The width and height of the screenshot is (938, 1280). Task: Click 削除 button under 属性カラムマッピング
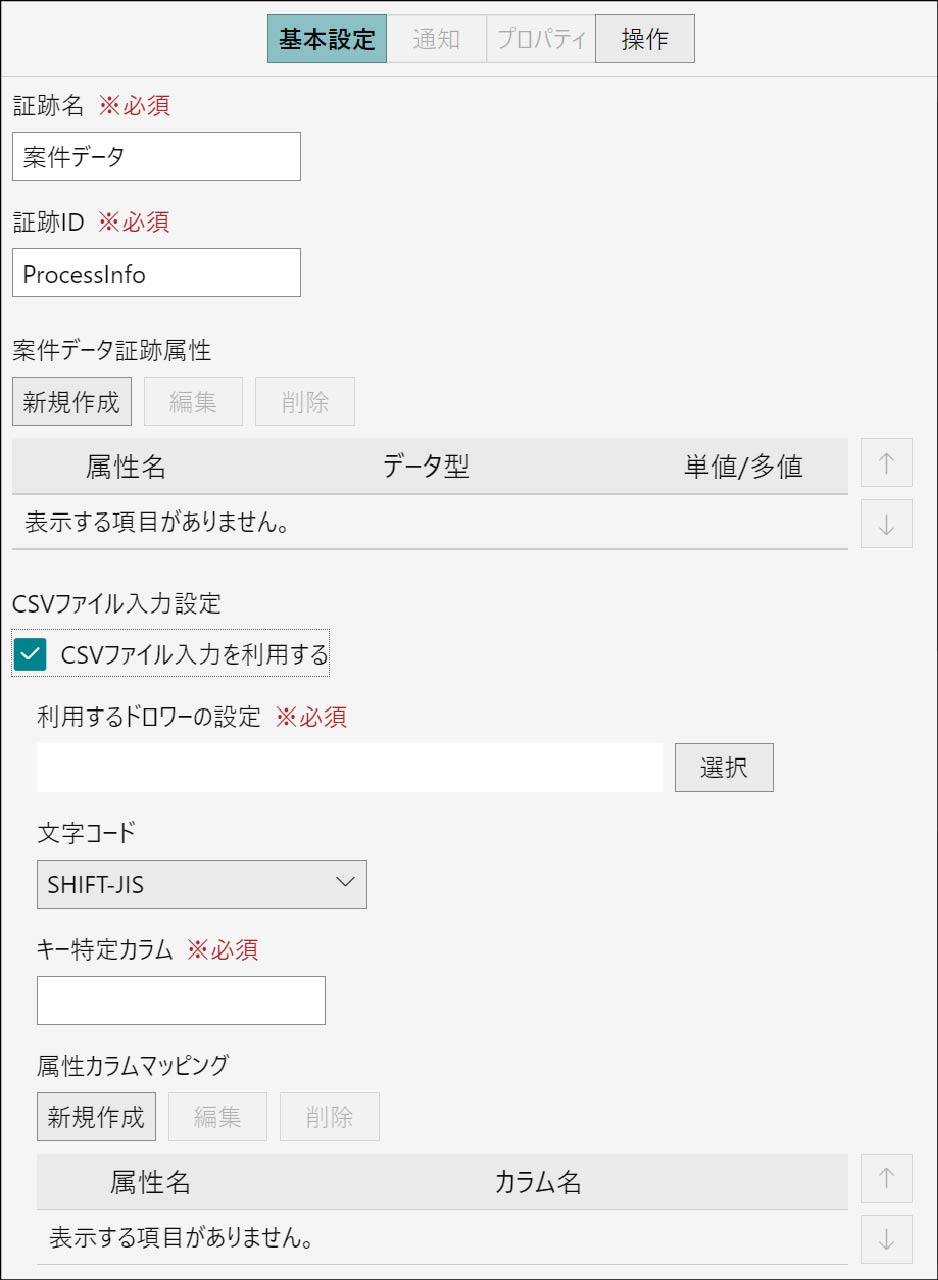click(x=330, y=1117)
